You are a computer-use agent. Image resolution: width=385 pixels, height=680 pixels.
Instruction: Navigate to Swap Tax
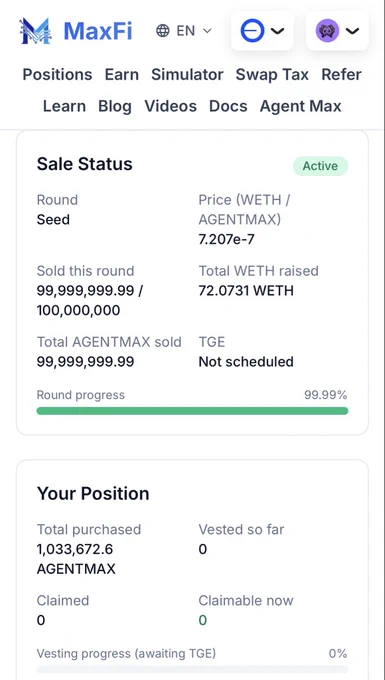[x=272, y=75]
